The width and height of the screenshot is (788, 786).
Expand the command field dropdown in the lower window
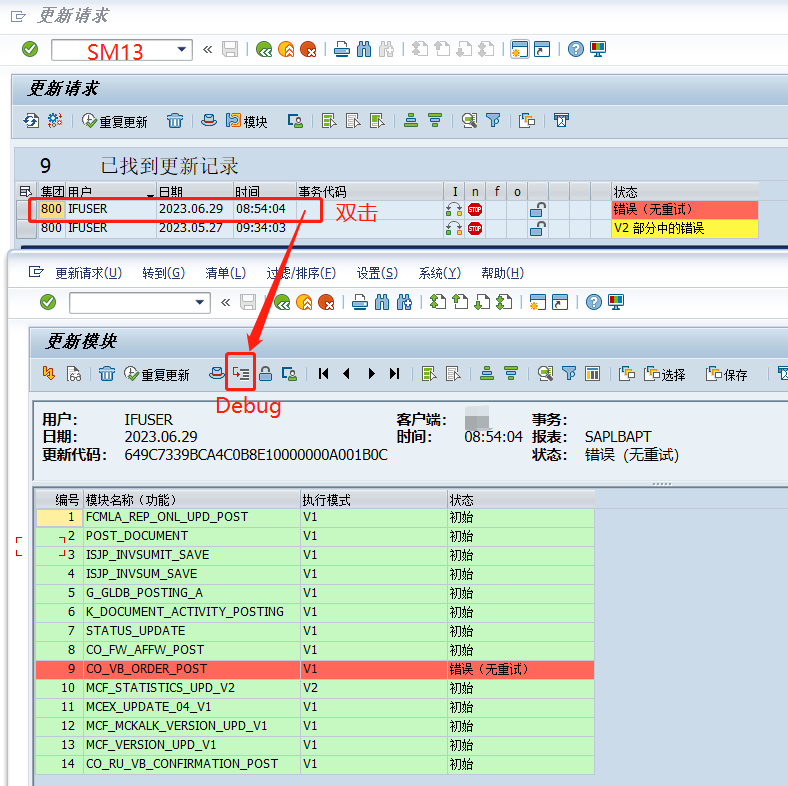click(x=200, y=303)
